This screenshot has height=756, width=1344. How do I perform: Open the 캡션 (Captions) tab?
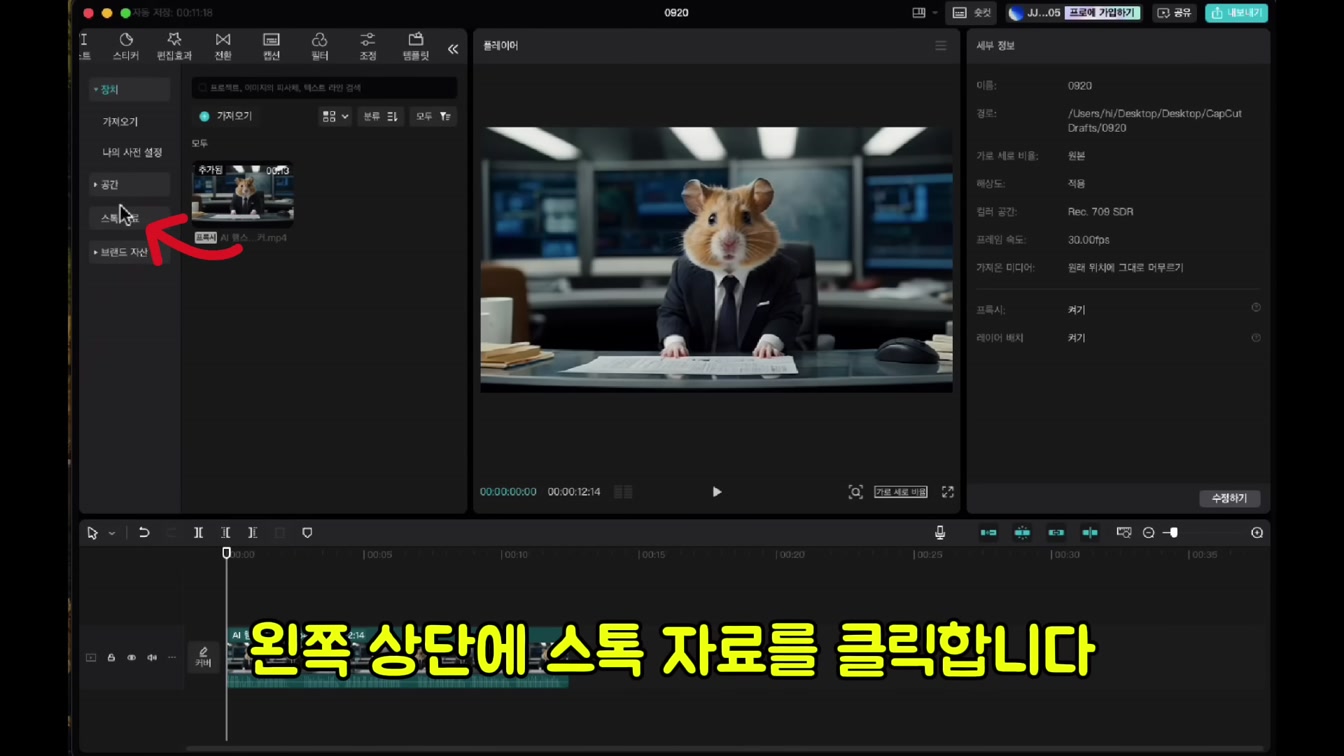[271, 46]
